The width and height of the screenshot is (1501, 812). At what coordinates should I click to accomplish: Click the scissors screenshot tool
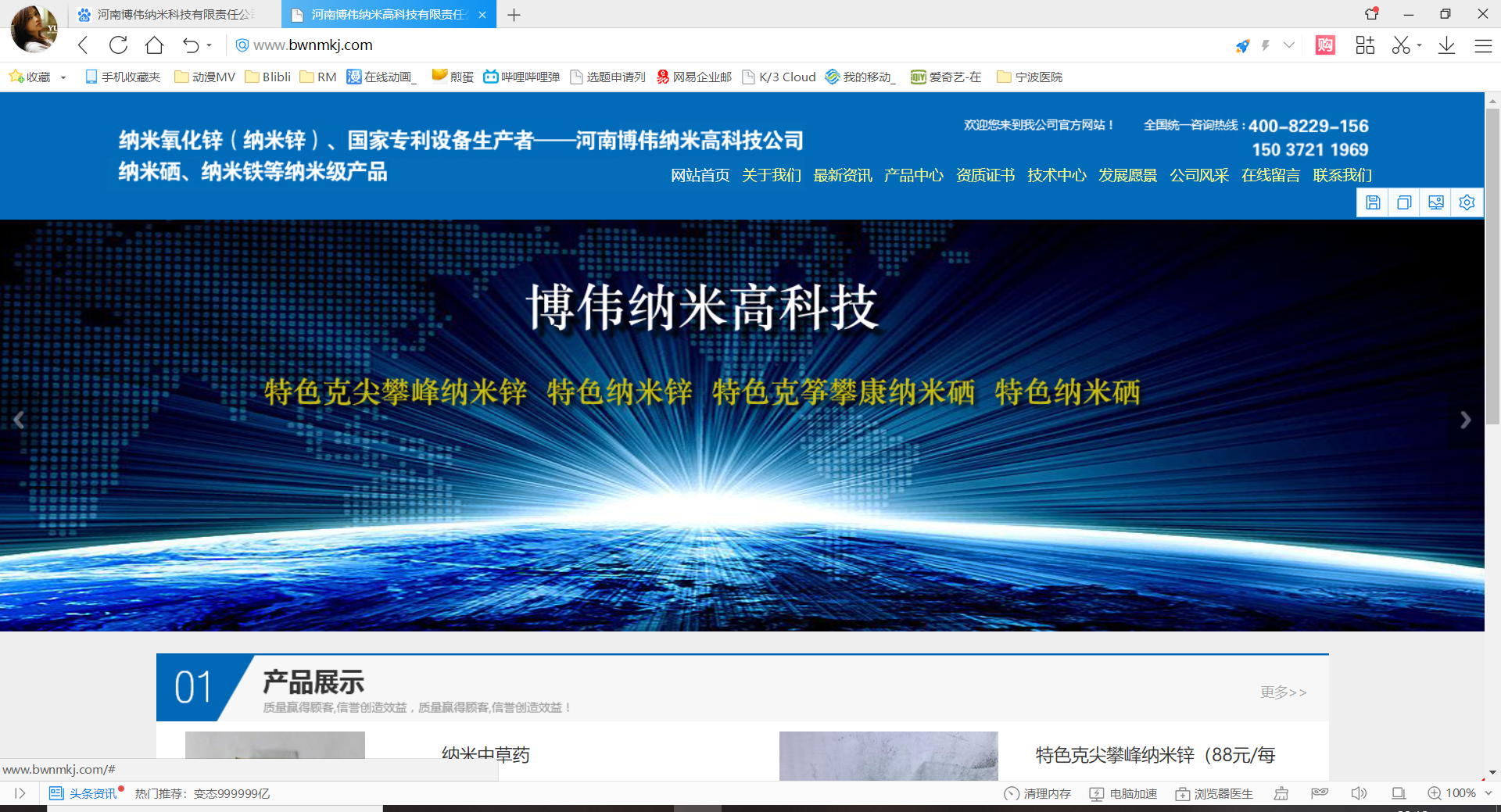(x=1401, y=45)
